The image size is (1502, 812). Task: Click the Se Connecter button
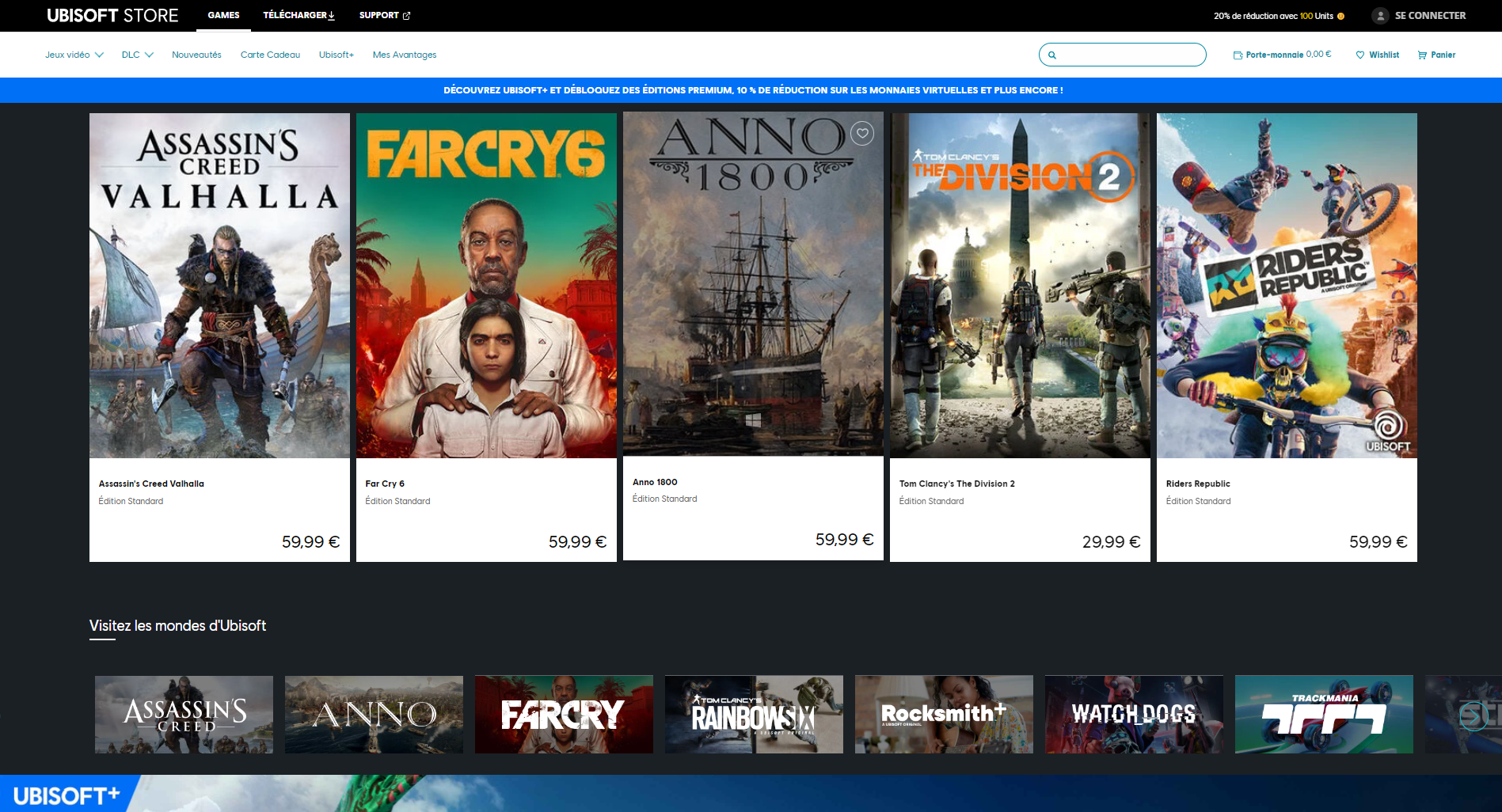pyautogui.click(x=1429, y=16)
